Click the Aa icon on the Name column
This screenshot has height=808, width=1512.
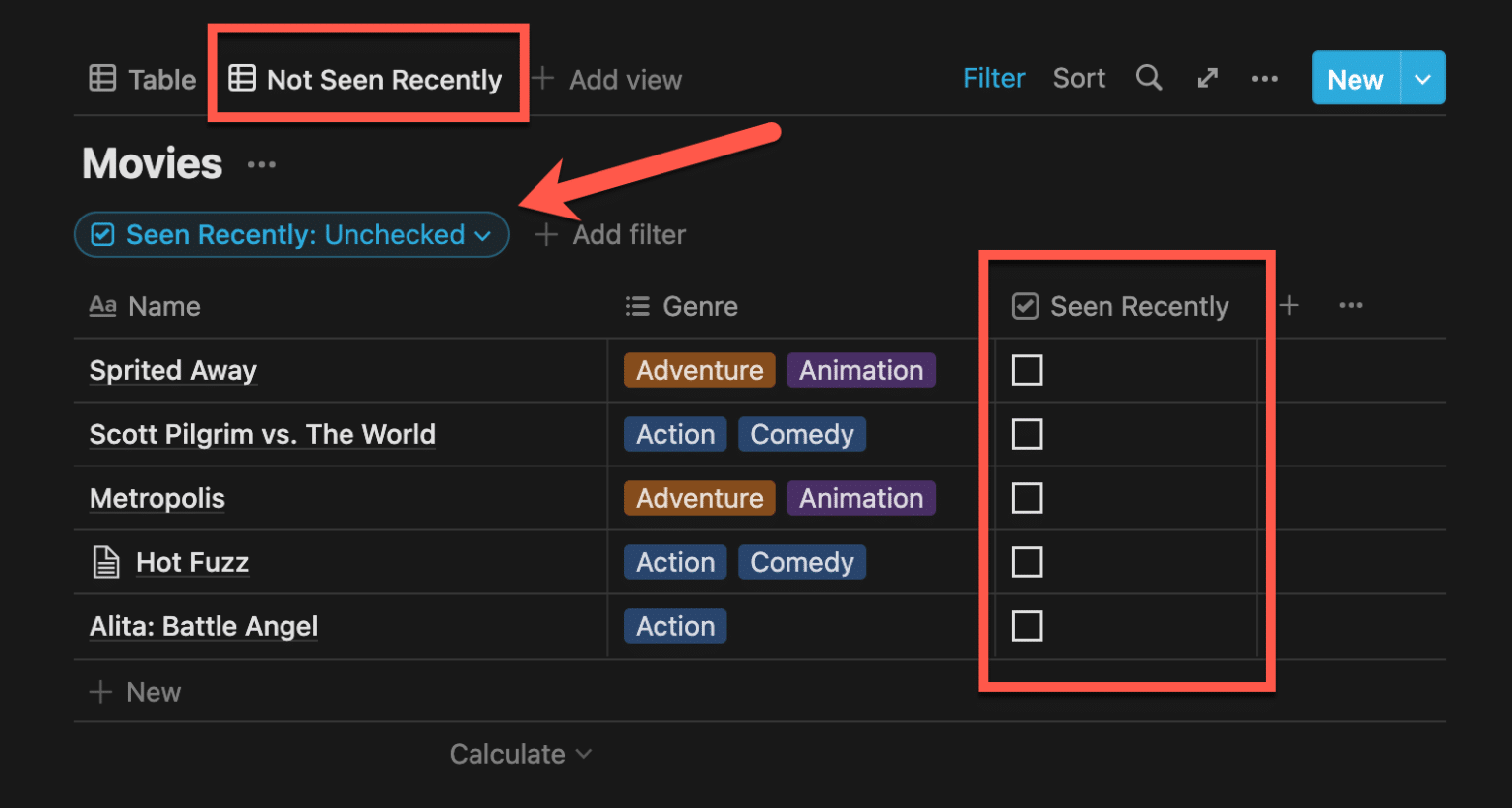[x=102, y=306]
